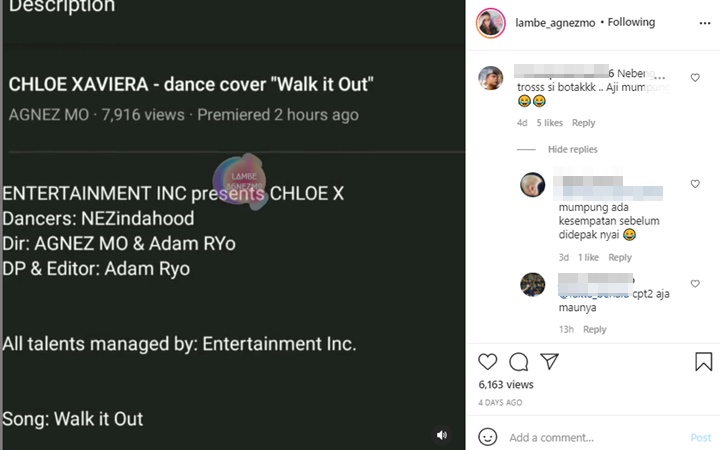Open lambe_agnezmo profile picture

pyautogui.click(x=490, y=22)
